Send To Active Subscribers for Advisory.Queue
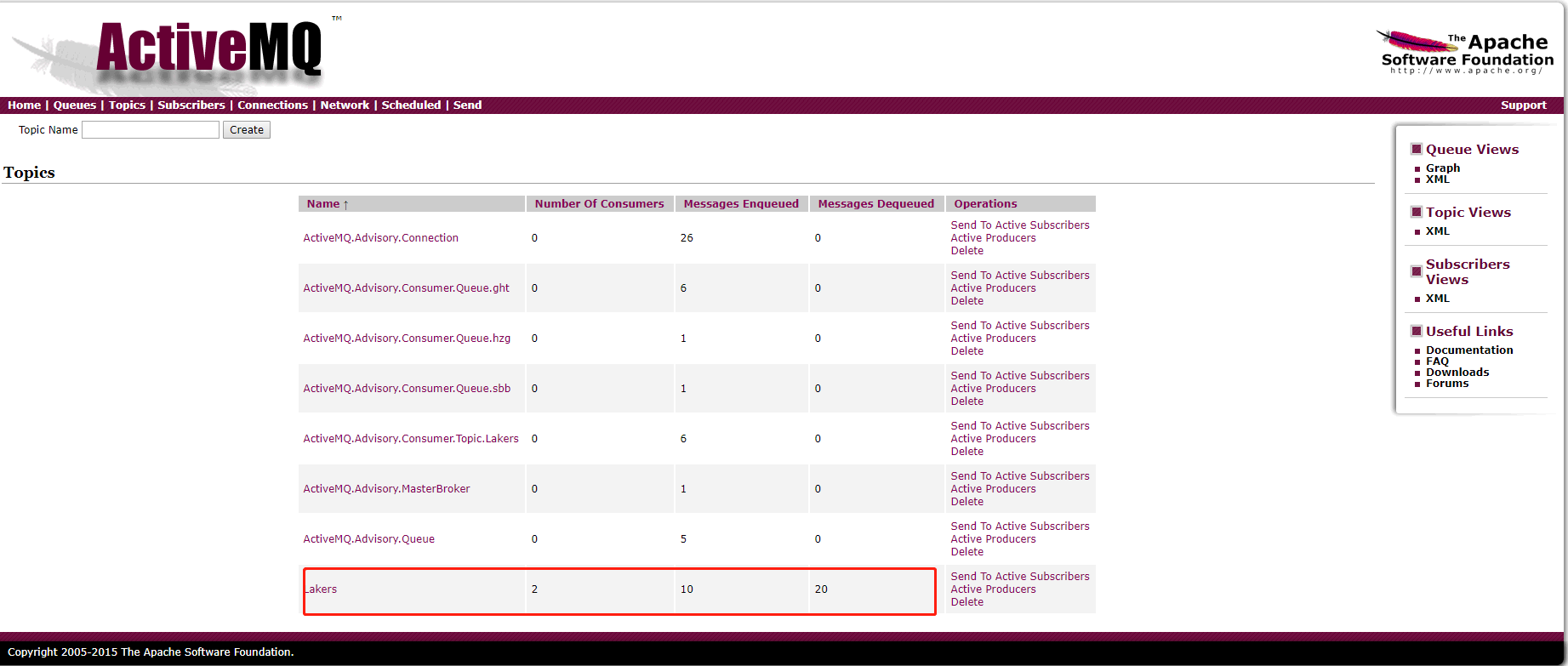Viewport: 1568px width, 666px height. point(1020,527)
